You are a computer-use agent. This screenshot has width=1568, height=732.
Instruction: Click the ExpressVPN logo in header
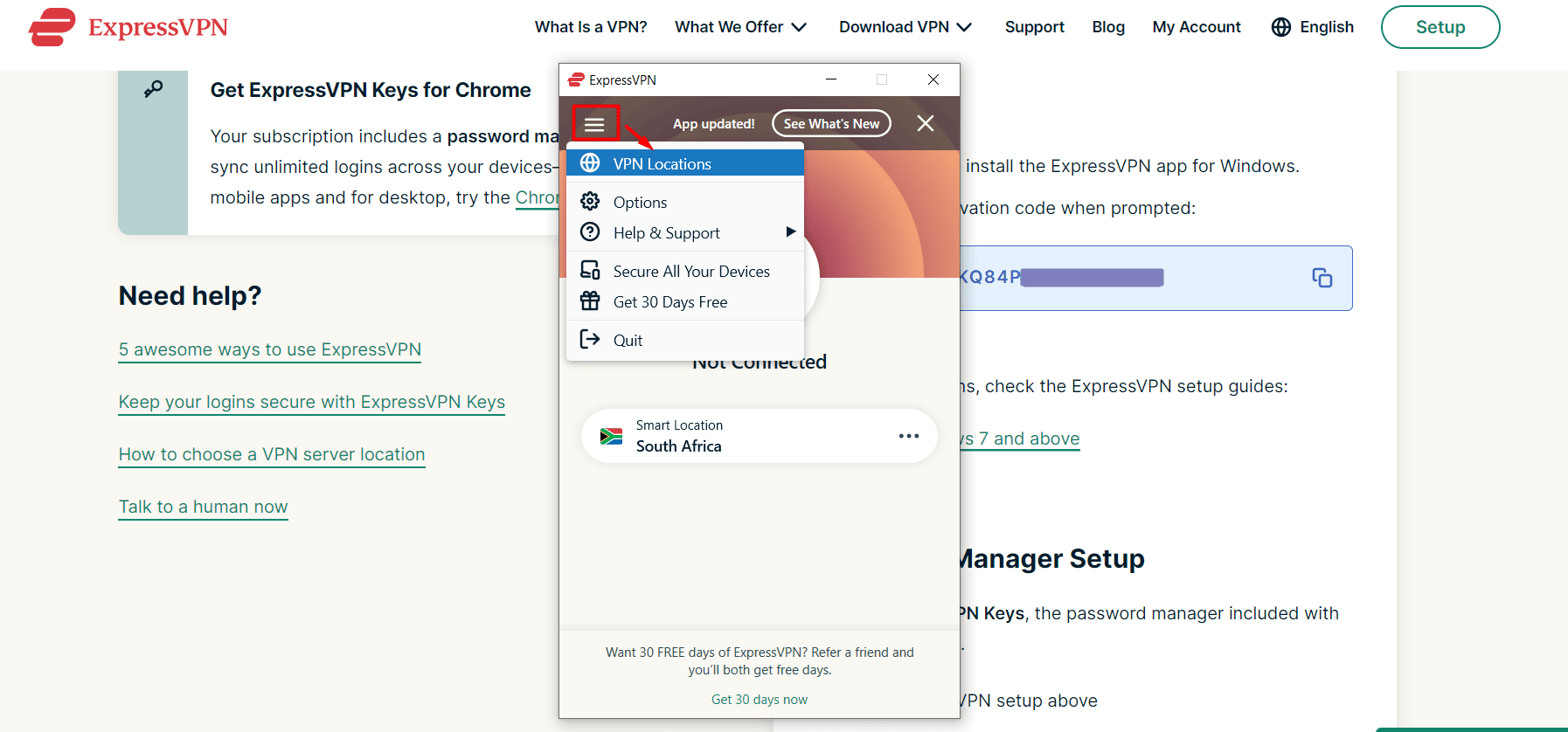tap(128, 27)
